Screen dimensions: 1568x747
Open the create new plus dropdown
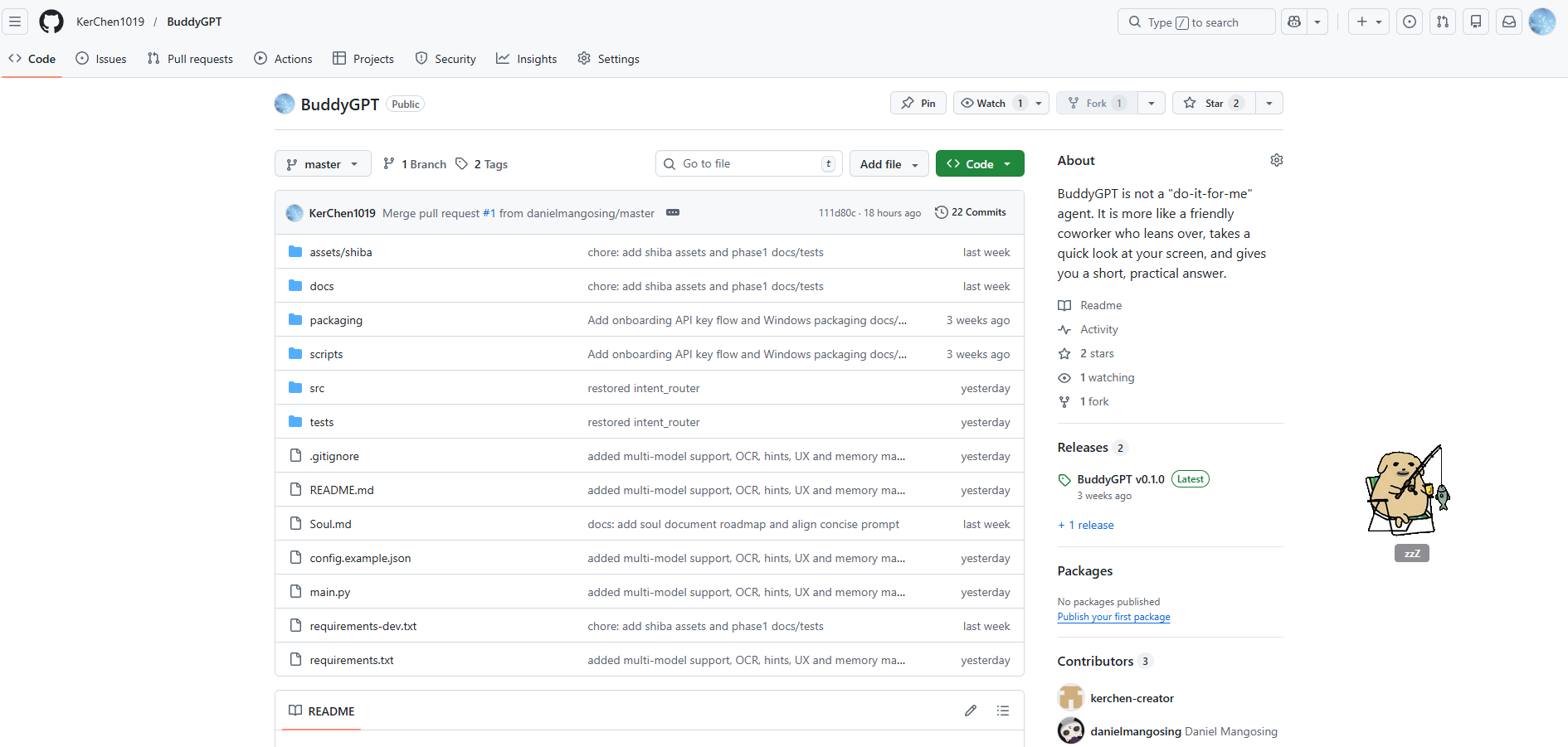tap(1369, 22)
